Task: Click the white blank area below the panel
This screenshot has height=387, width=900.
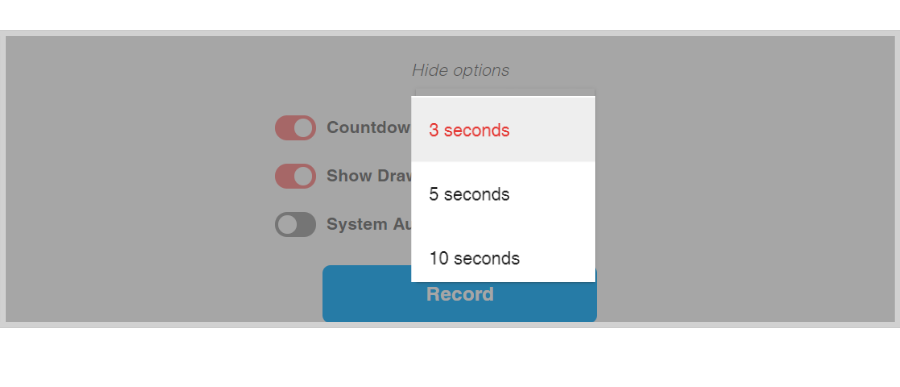Action: coord(450,358)
